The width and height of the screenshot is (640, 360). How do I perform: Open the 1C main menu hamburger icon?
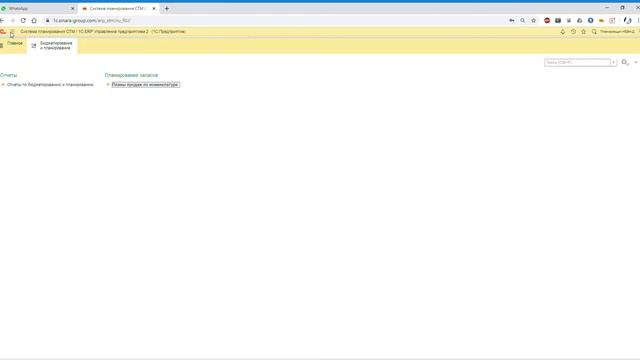[12, 31]
